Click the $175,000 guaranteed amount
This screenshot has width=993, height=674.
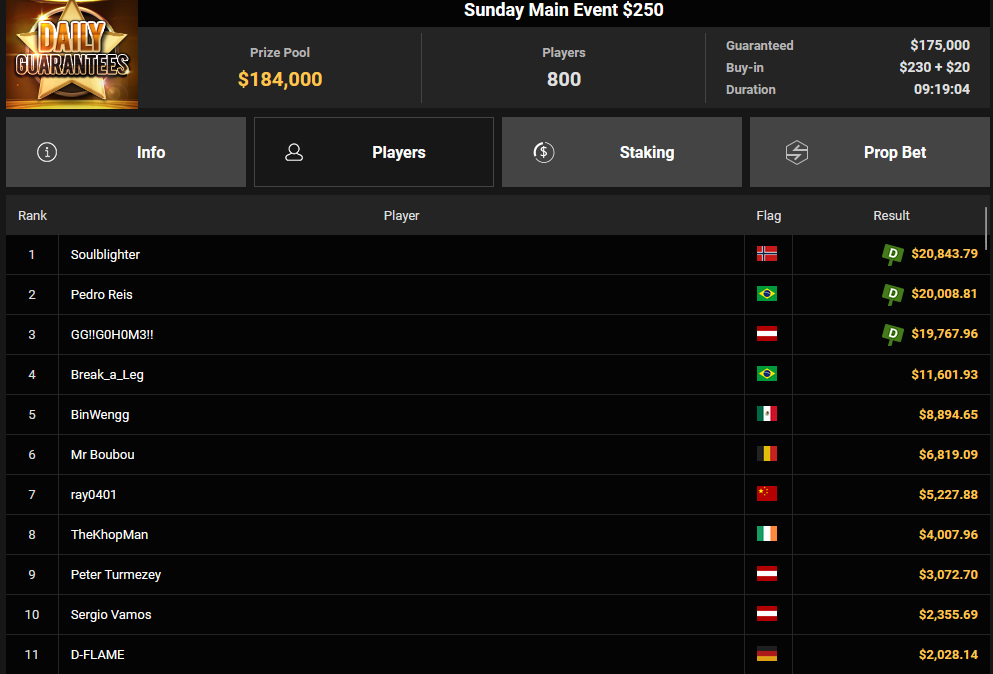[x=940, y=45]
